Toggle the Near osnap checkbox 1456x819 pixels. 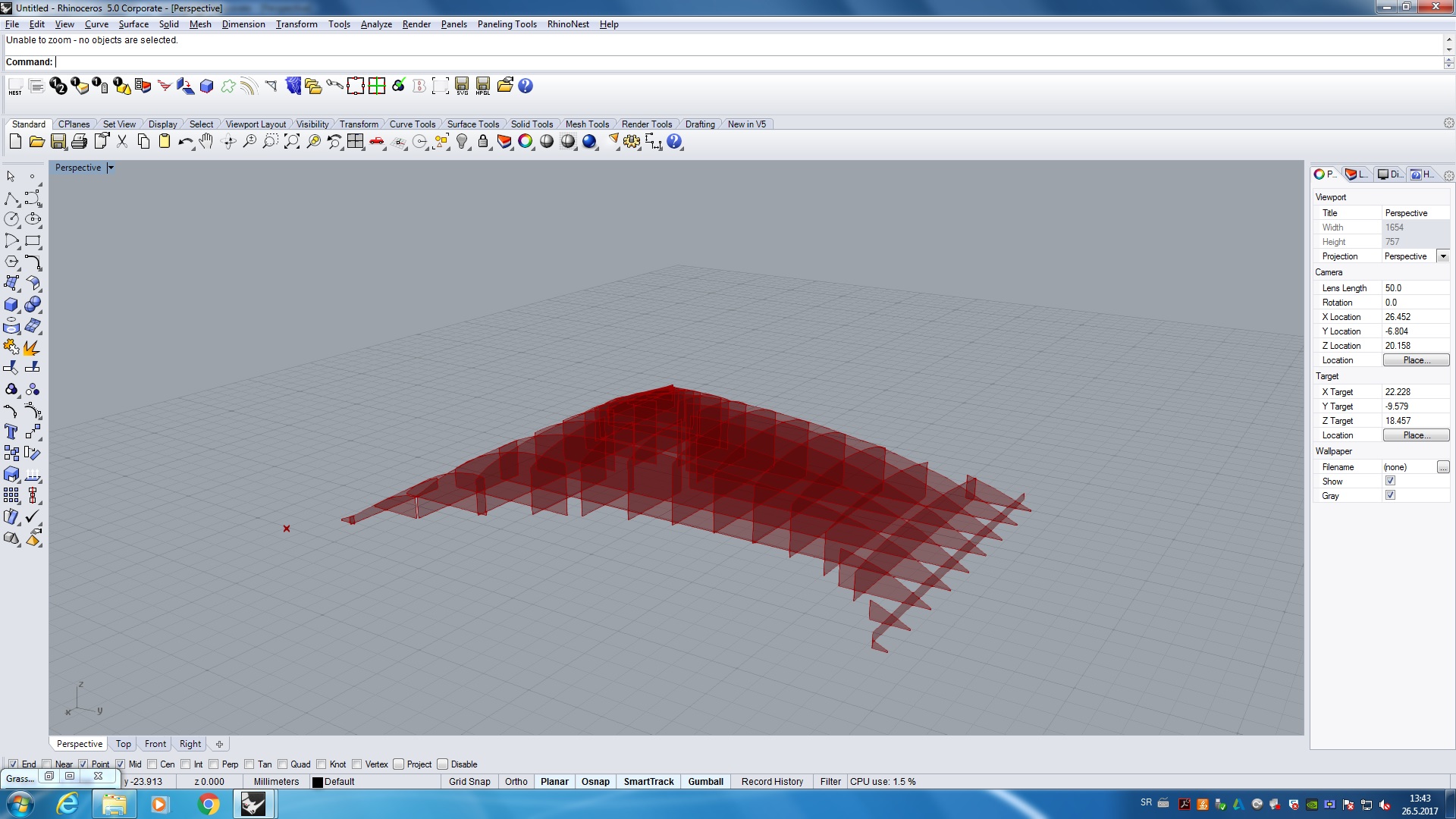click(x=47, y=764)
